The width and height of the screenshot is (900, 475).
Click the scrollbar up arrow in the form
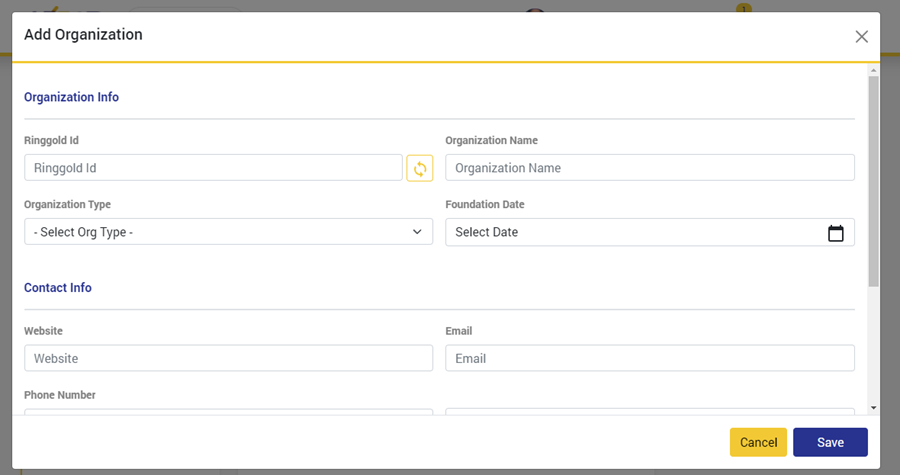[x=873, y=70]
